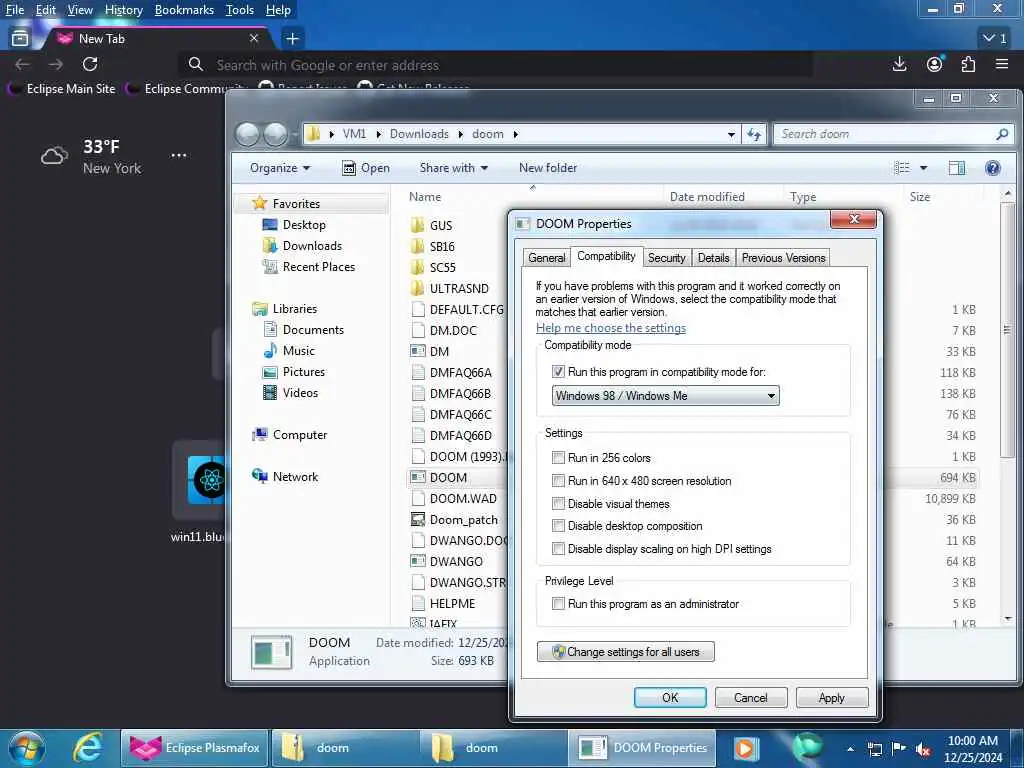Open a new browser tab with plus
This screenshot has height=768, width=1024.
(x=293, y=39)
